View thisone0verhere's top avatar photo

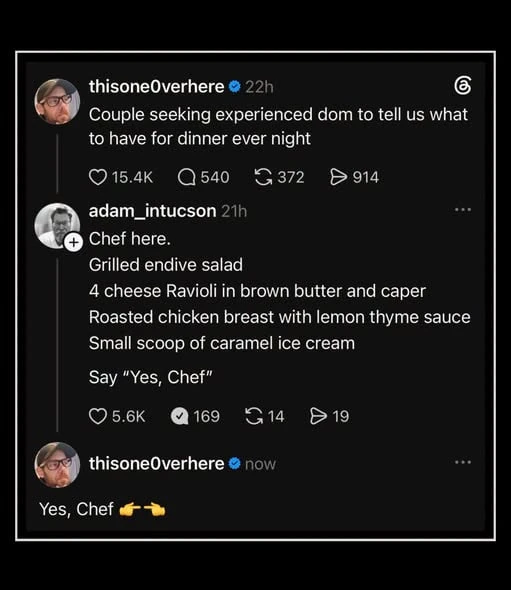pyautogui.click(x=57, y=101)
